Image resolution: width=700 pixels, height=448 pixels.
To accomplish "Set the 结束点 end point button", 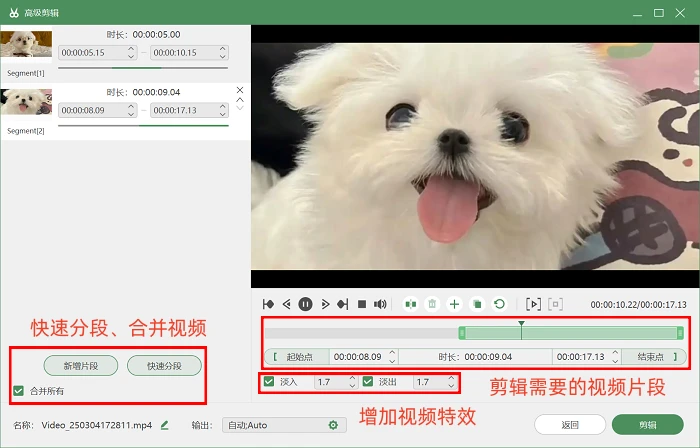I will 654,357.
